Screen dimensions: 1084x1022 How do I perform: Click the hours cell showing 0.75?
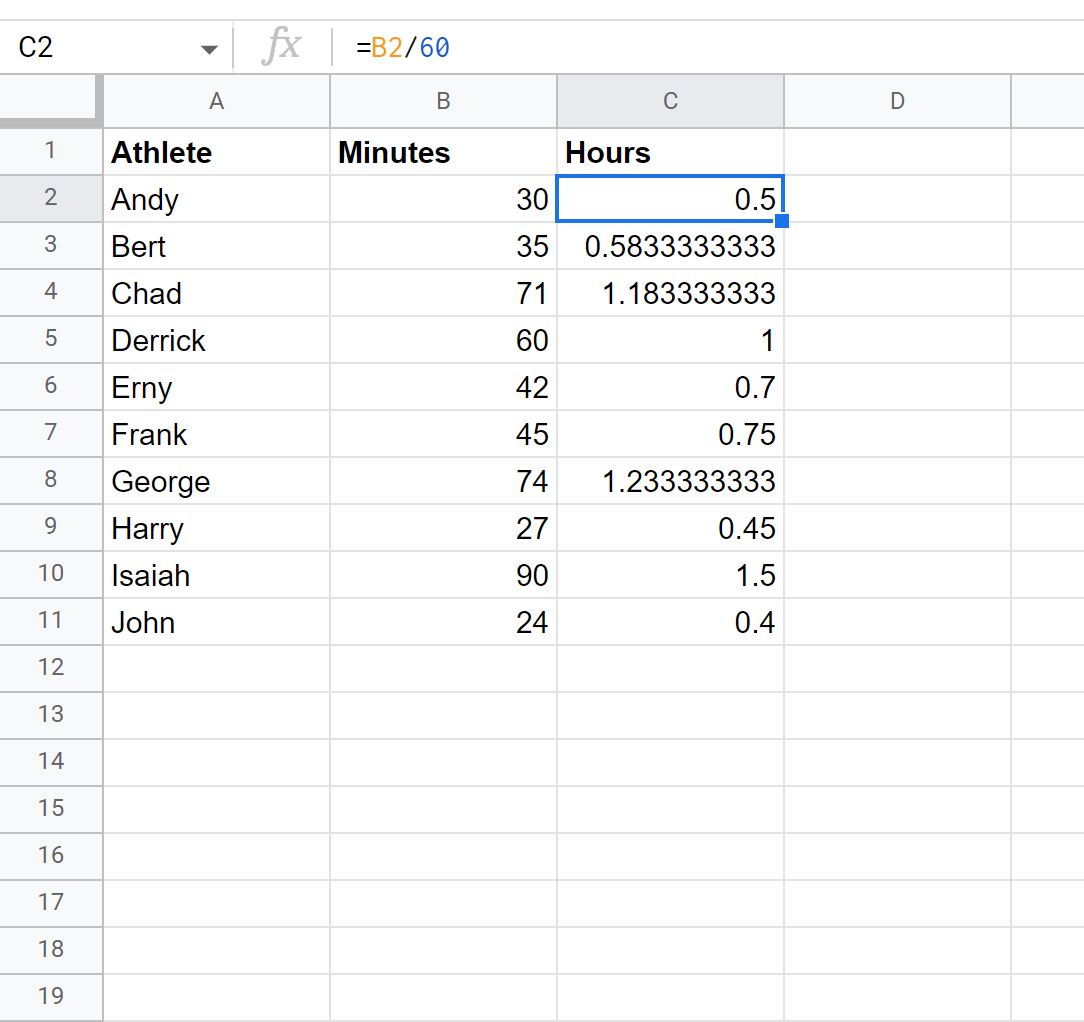pyautogui.click(x=670, y=434)
